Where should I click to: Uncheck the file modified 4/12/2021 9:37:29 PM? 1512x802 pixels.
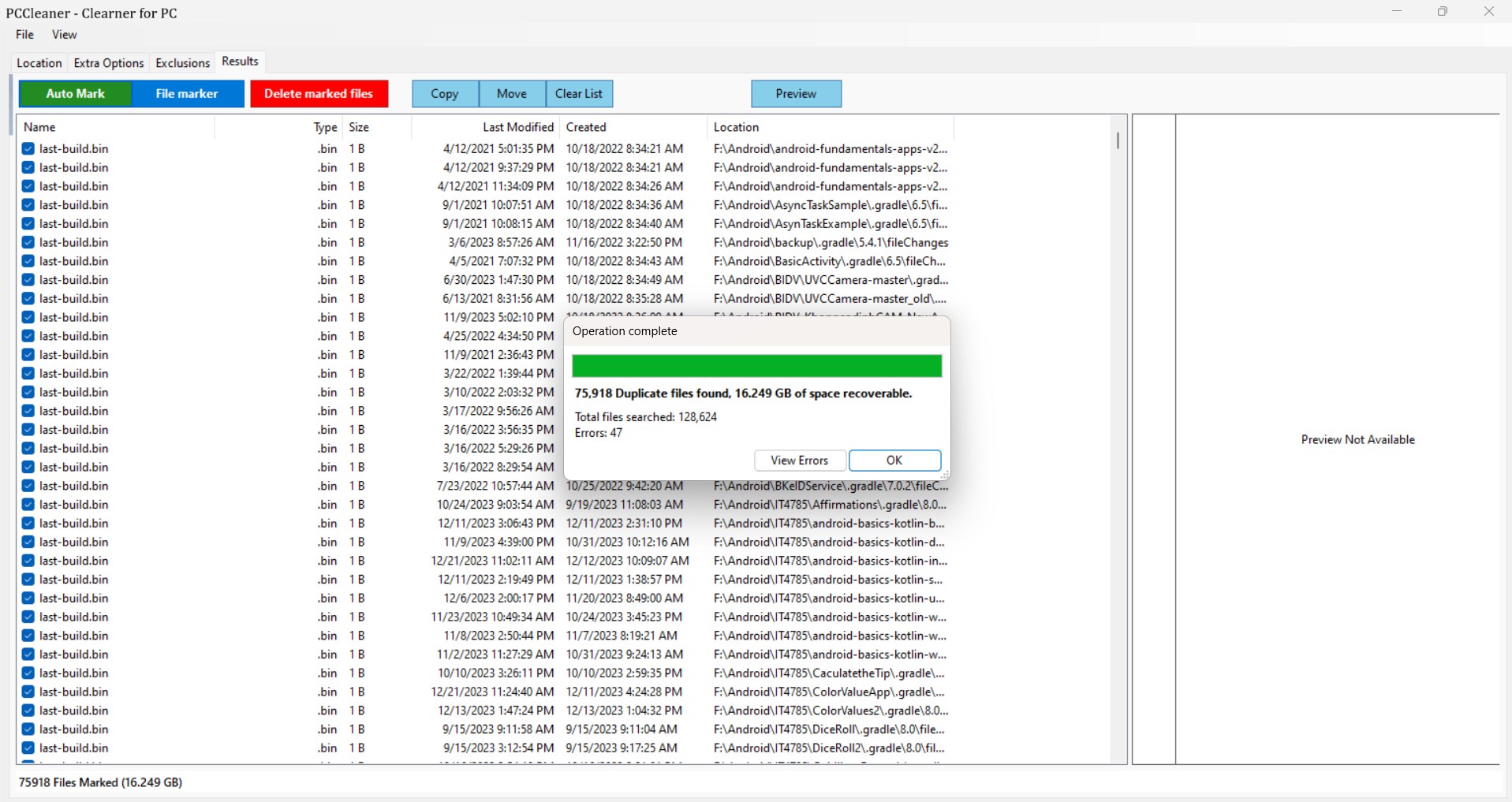(x=28, y=168)
